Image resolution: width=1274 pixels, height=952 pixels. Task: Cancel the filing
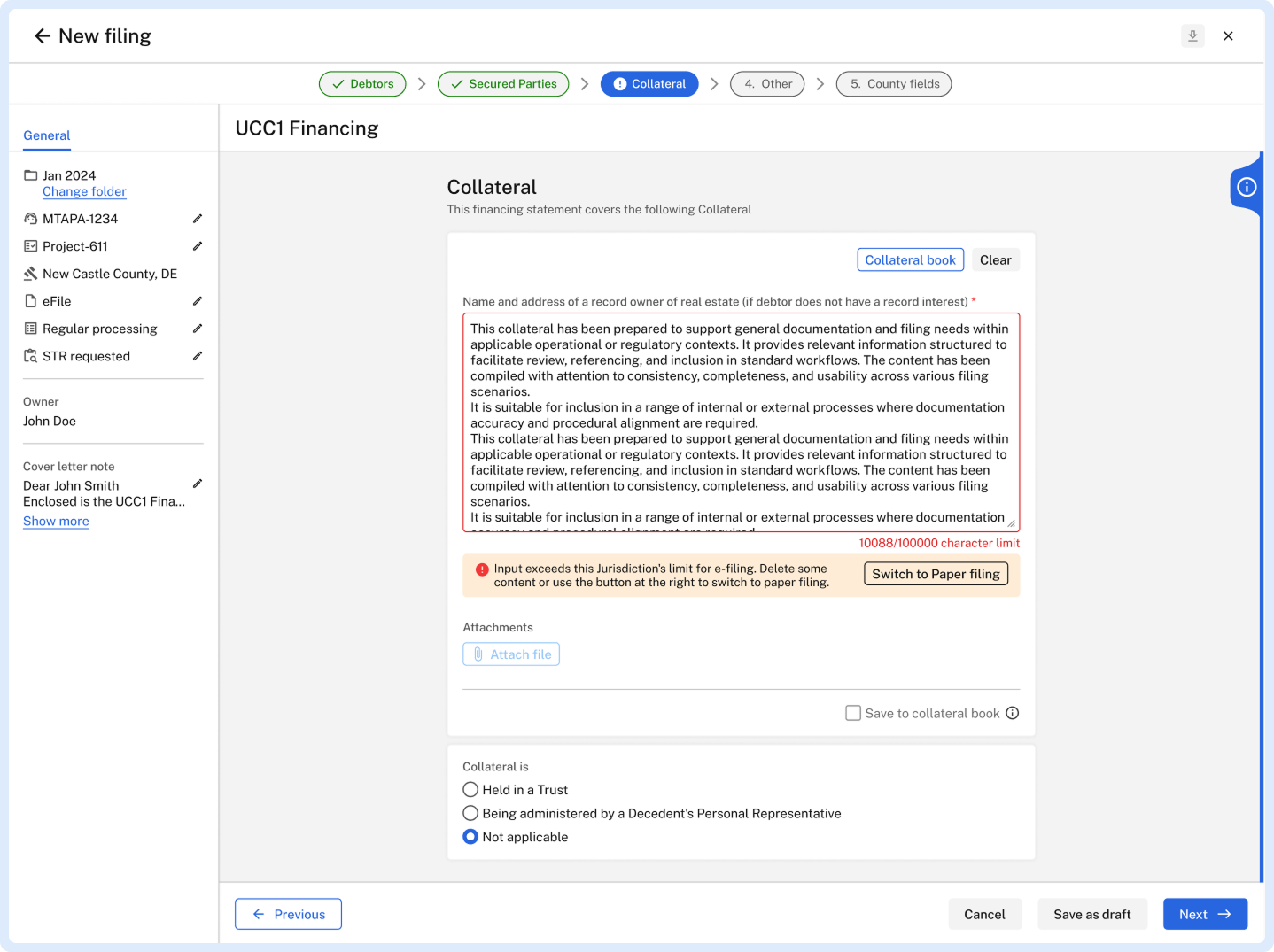(x=984, y=914)
